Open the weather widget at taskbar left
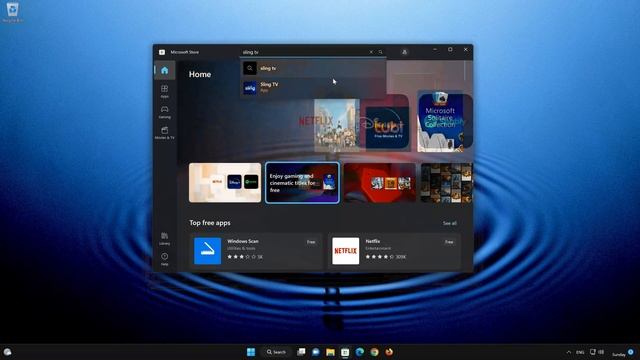 click(x=7, y=352)
